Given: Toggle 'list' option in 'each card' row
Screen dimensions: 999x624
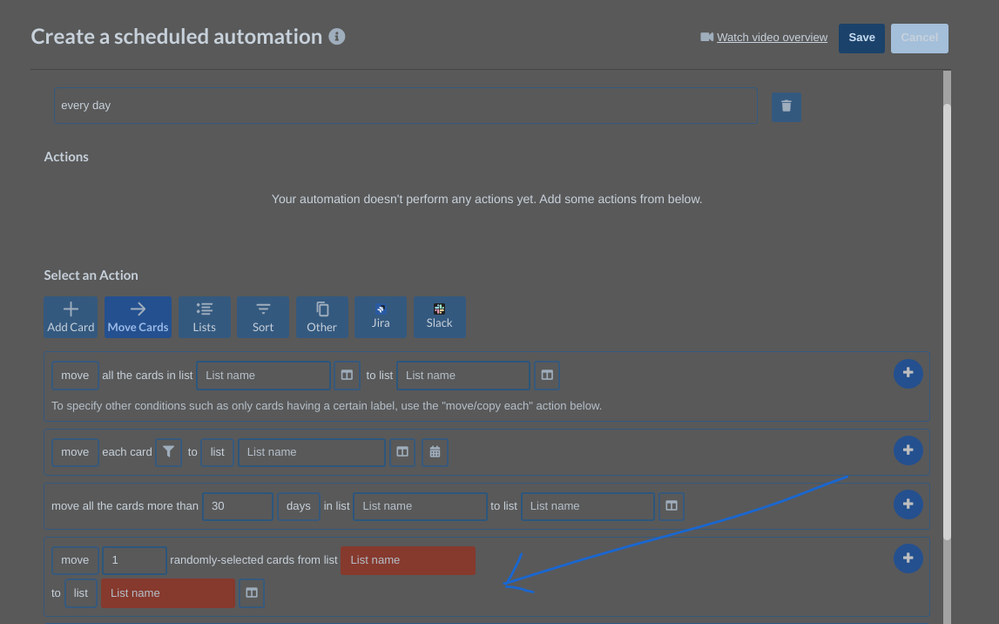Looking at the screenshot, I should [217, 452].
